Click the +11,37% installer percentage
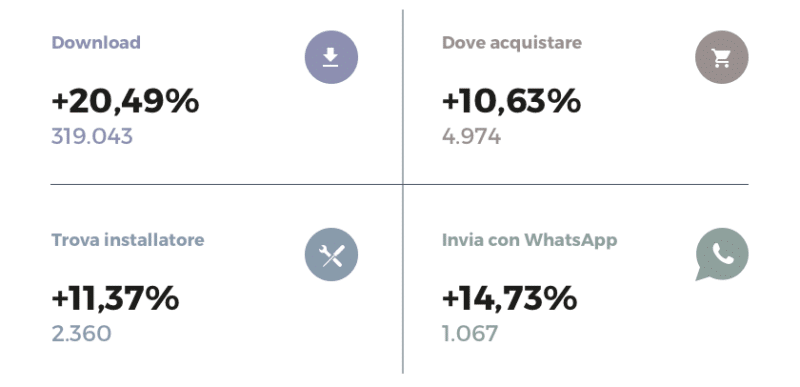Viewport: 800px width, 387px height. coord(115,299)
